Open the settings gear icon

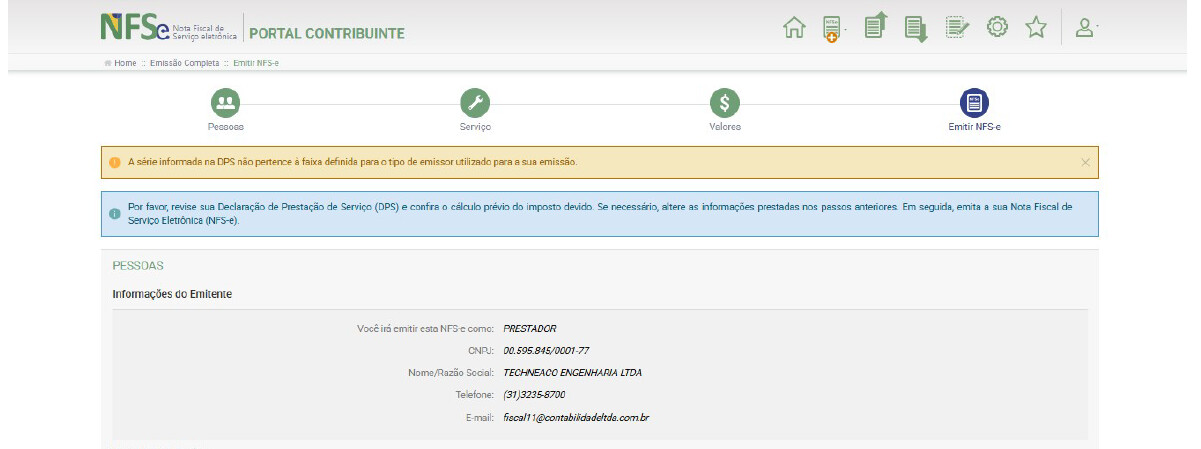[x=997, y=28]
